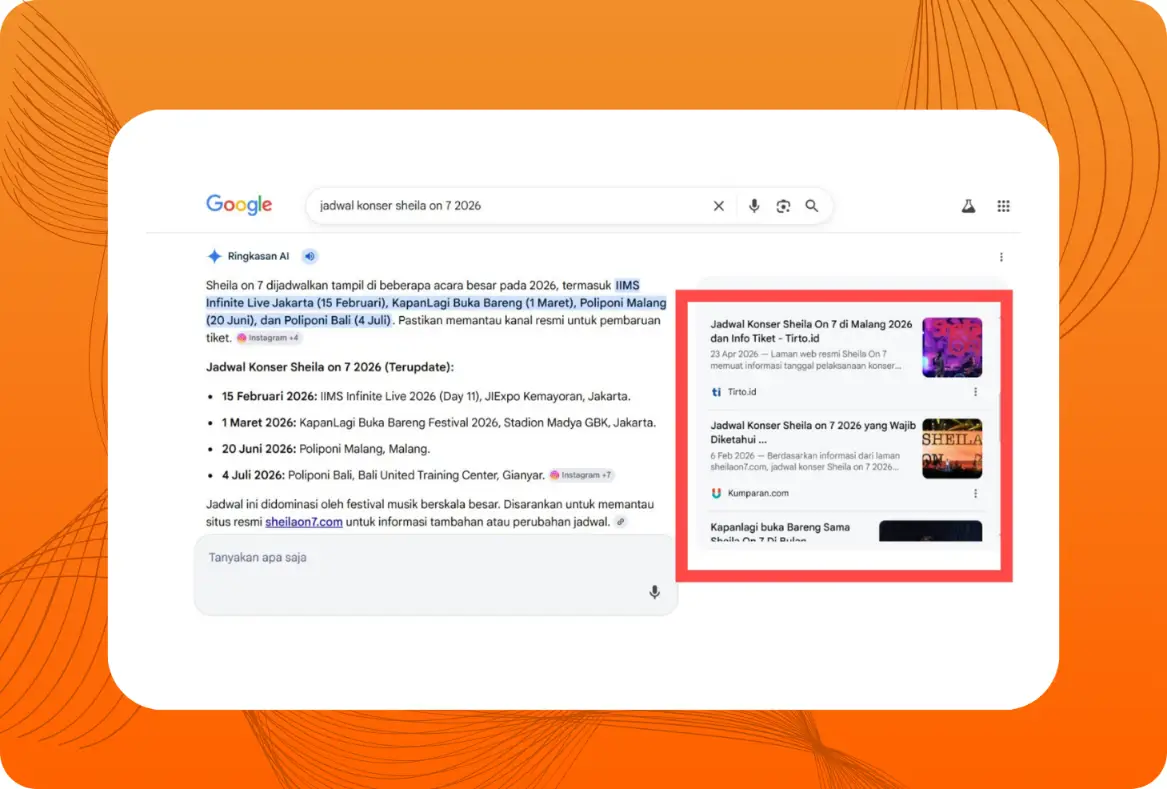Open options menu for Tirto.id result
1167x789 pixels.
click(976, 392)
